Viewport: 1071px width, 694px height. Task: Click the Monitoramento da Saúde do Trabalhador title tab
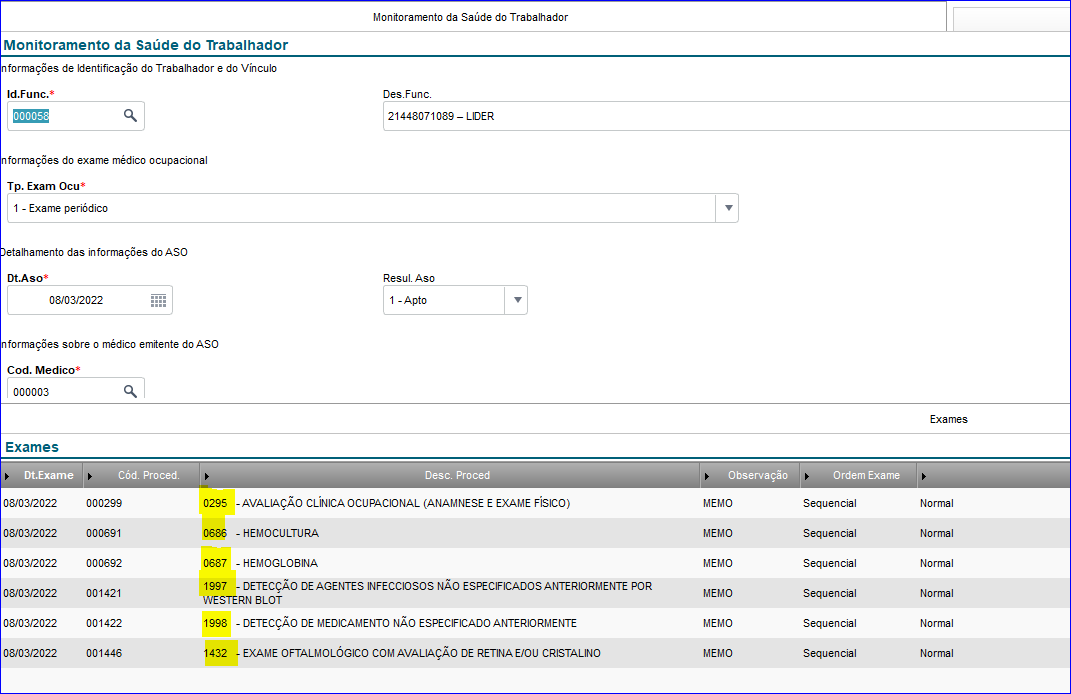click(x=470, y=17)
